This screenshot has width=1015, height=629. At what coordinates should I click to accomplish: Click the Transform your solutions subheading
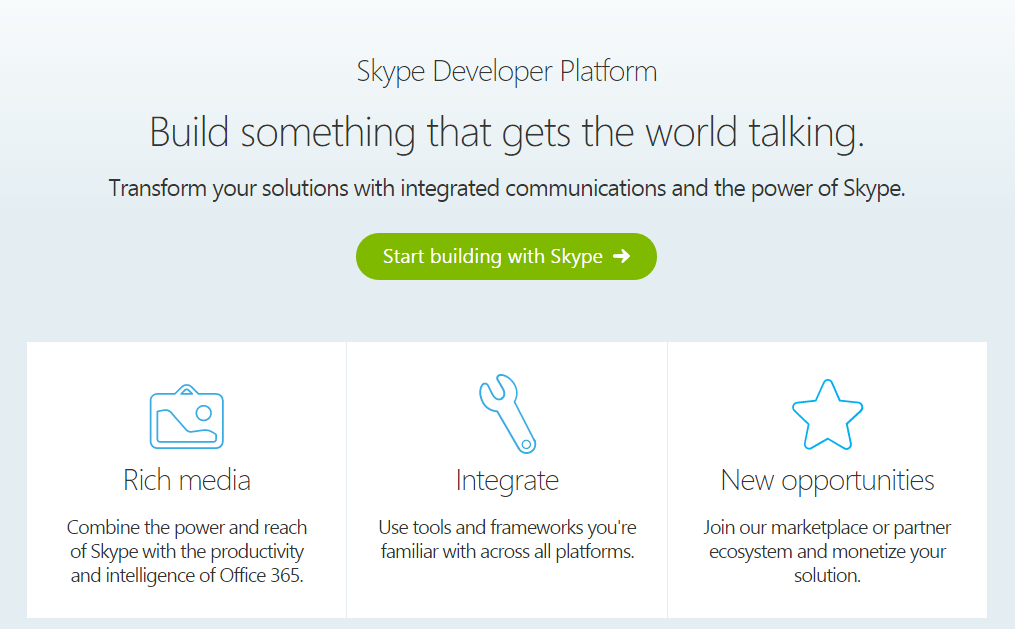pyautogui.click(x=507, y=189)
